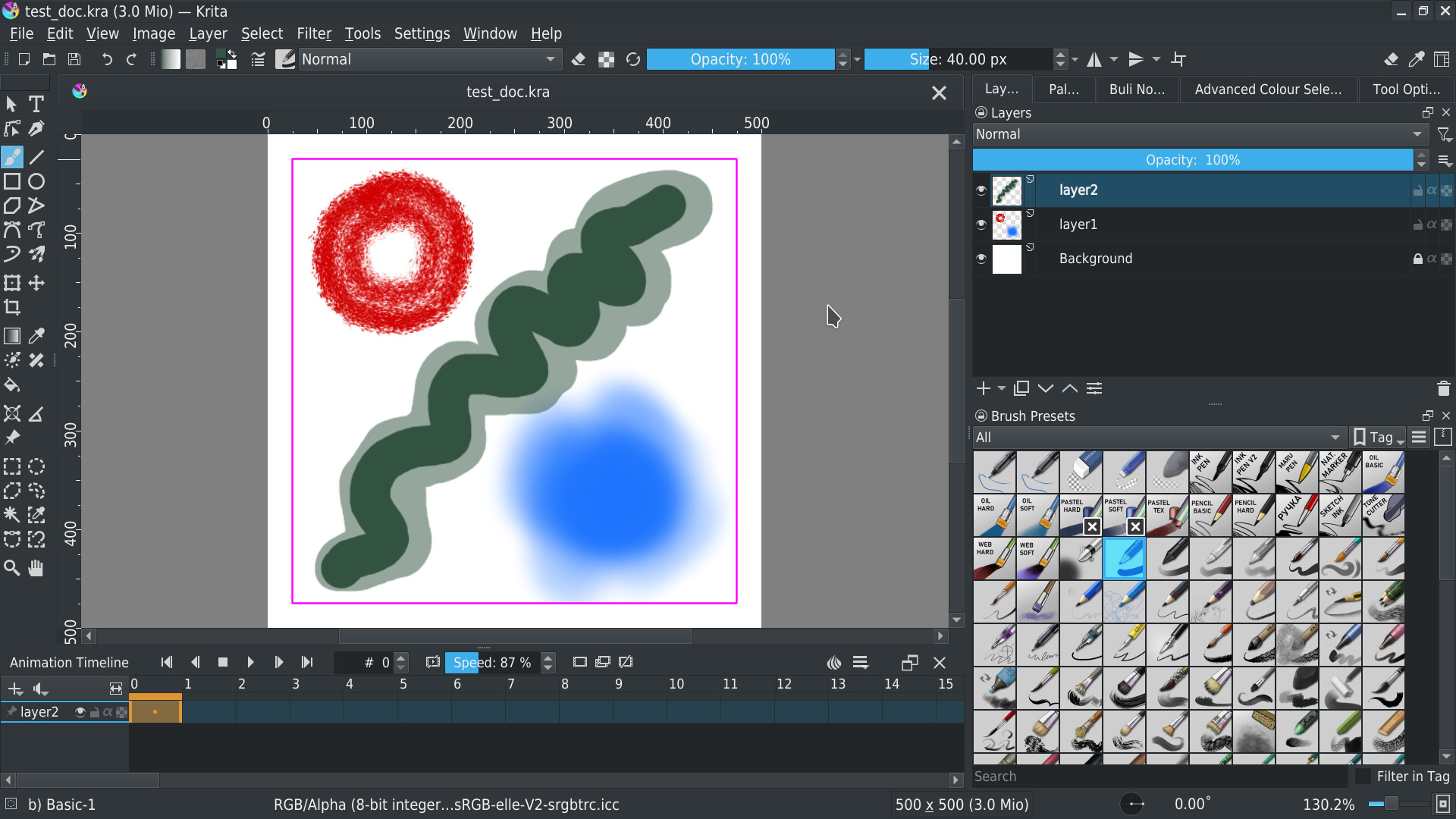This screenshot has height=819, width=1456.
Task: Toggle eraser mode in top toolbar
Action: tap(579, 59)
